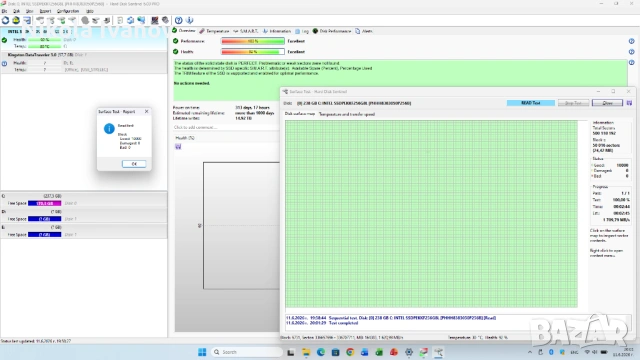Switch to the Disk Performance tab
This screenshot has height=360, width=640.
tap(332, 31)
